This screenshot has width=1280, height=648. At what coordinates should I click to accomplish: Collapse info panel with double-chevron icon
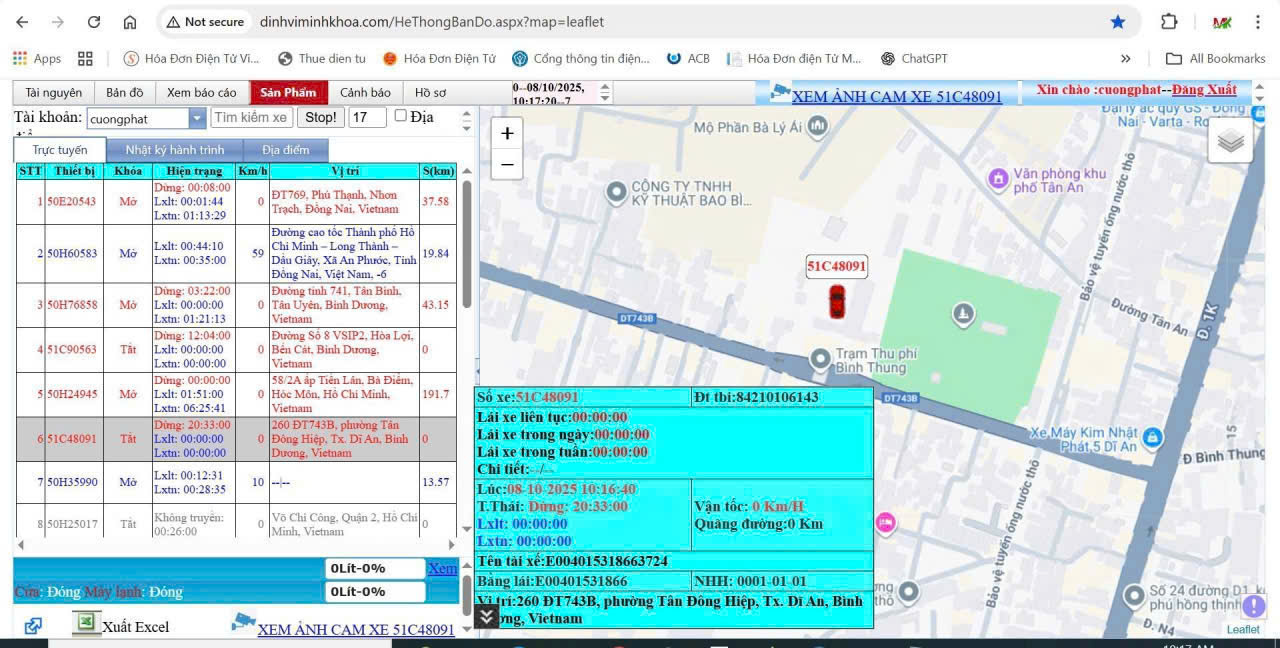point(486,616)
